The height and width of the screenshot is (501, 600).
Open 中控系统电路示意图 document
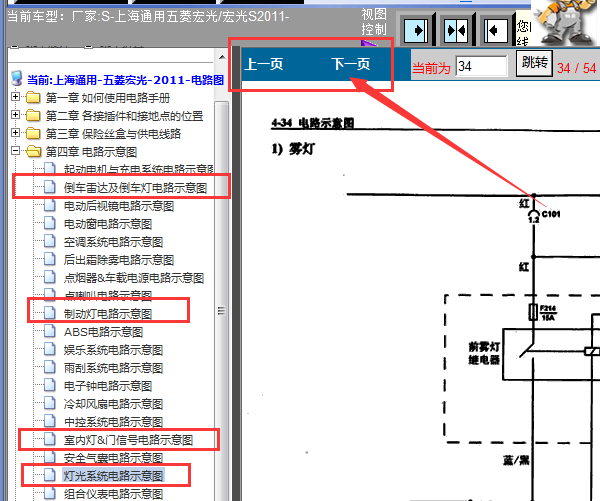tap(113, 422)
